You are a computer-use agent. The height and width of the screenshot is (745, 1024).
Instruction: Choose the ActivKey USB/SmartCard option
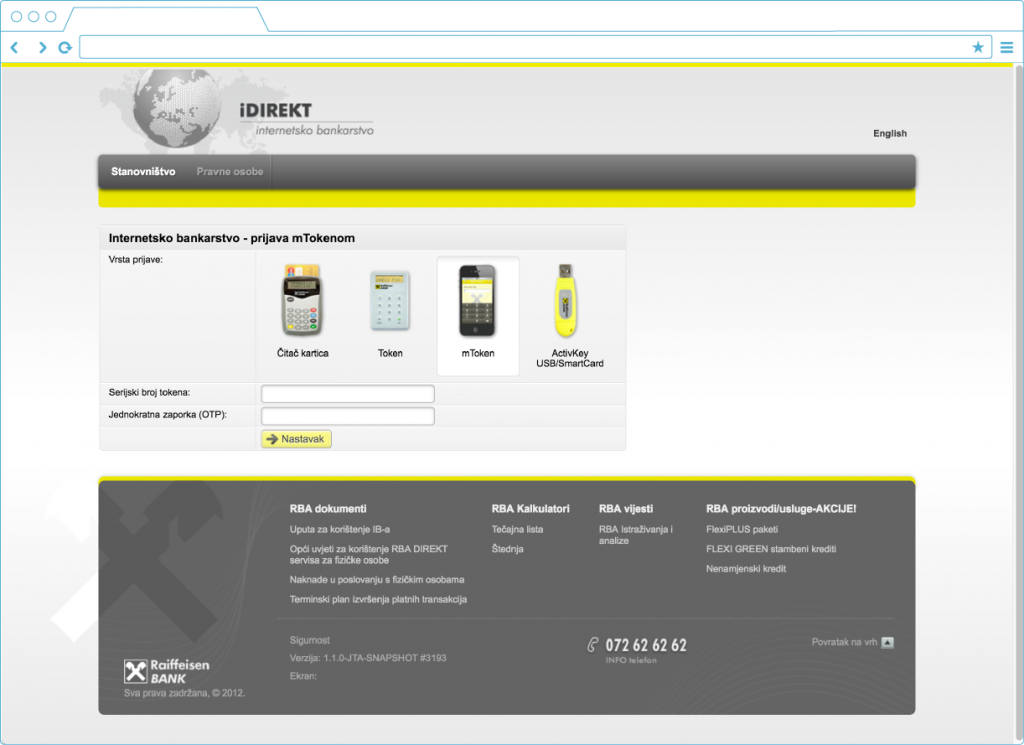point(569,316)
